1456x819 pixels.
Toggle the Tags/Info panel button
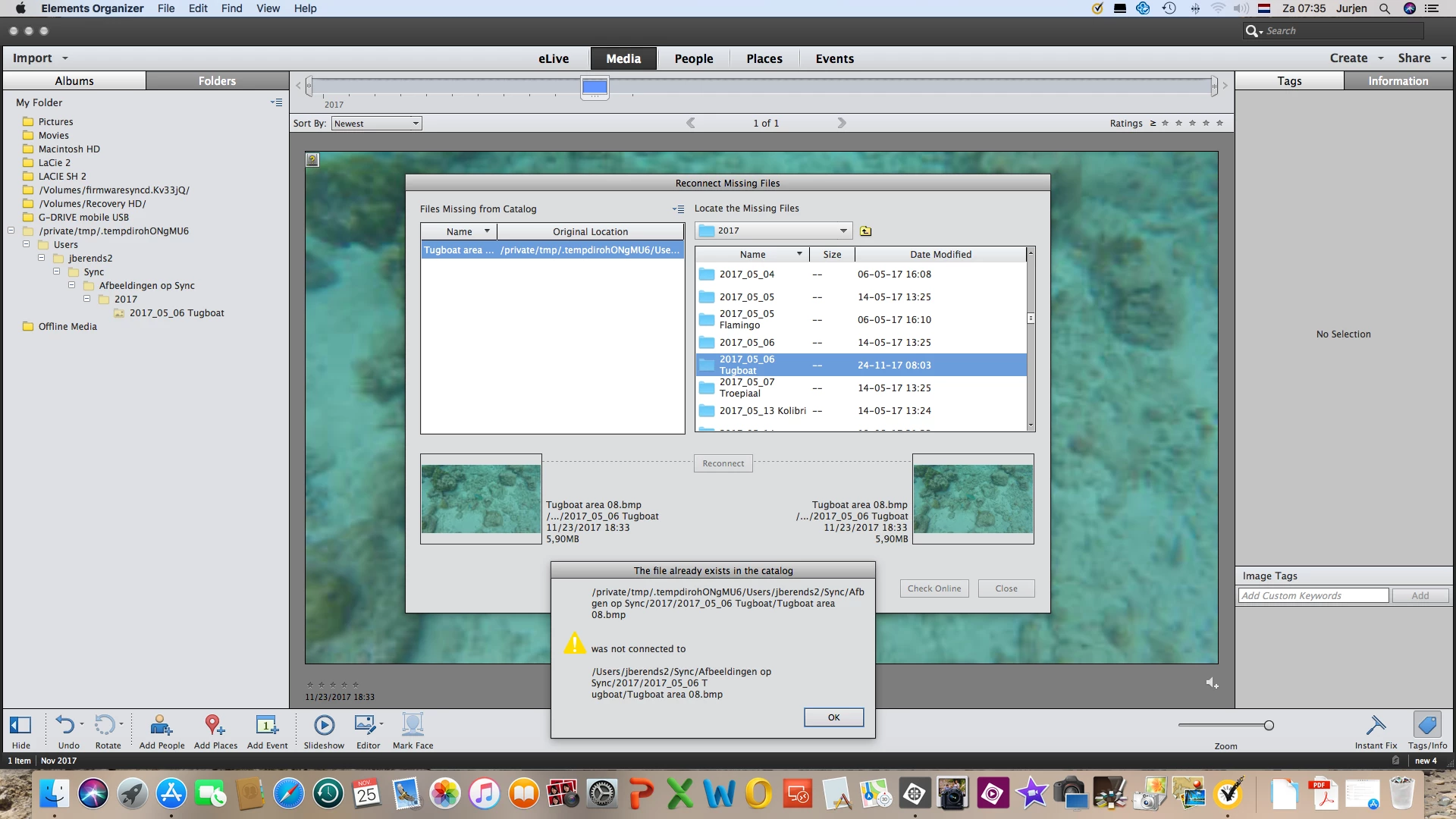1426,726
